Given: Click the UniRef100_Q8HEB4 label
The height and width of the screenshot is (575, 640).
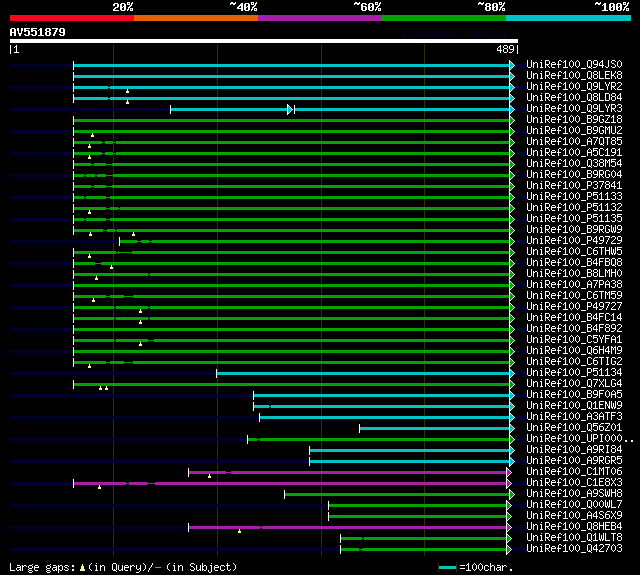Looking at the screenshot, I should click(574, 527).
